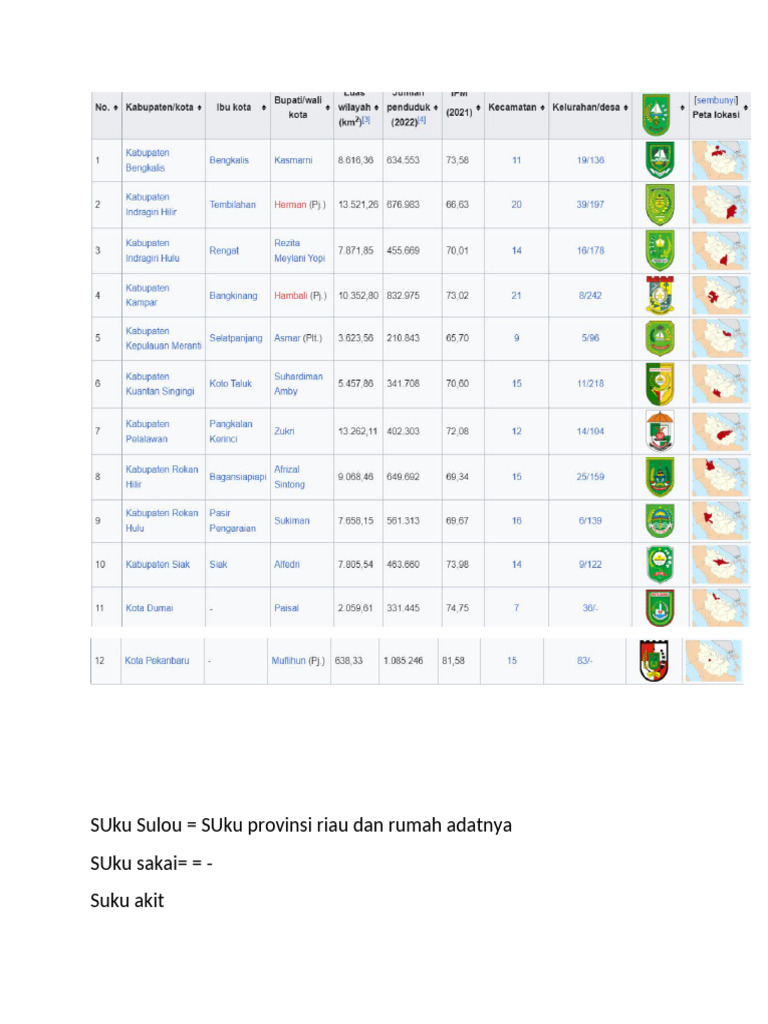Click the Kabupaten Kampar coat of arms
Screen dimensions: 768x1024
(x=660, y=295)
